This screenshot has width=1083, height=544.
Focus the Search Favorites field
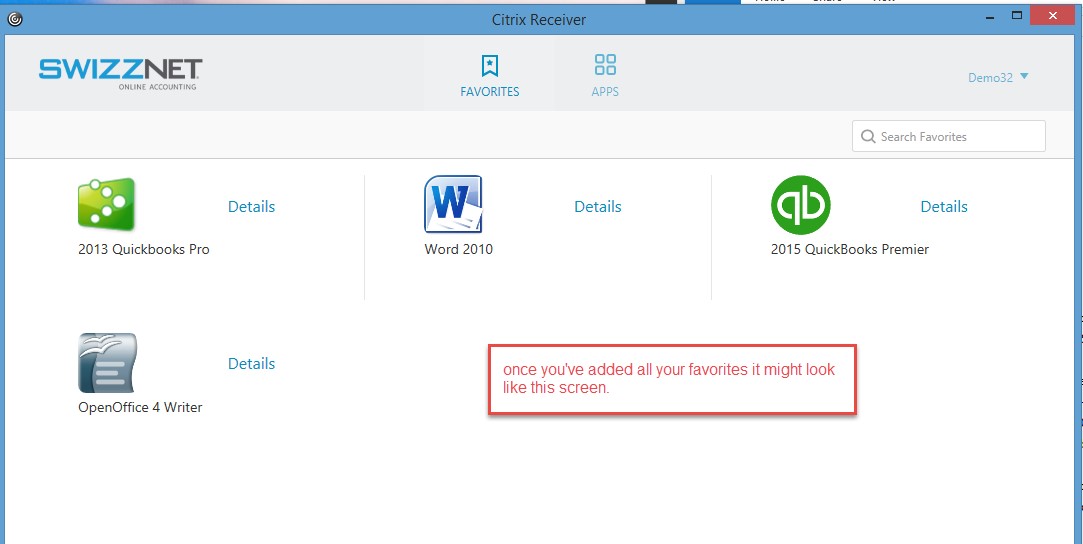(x=948, y=137)
